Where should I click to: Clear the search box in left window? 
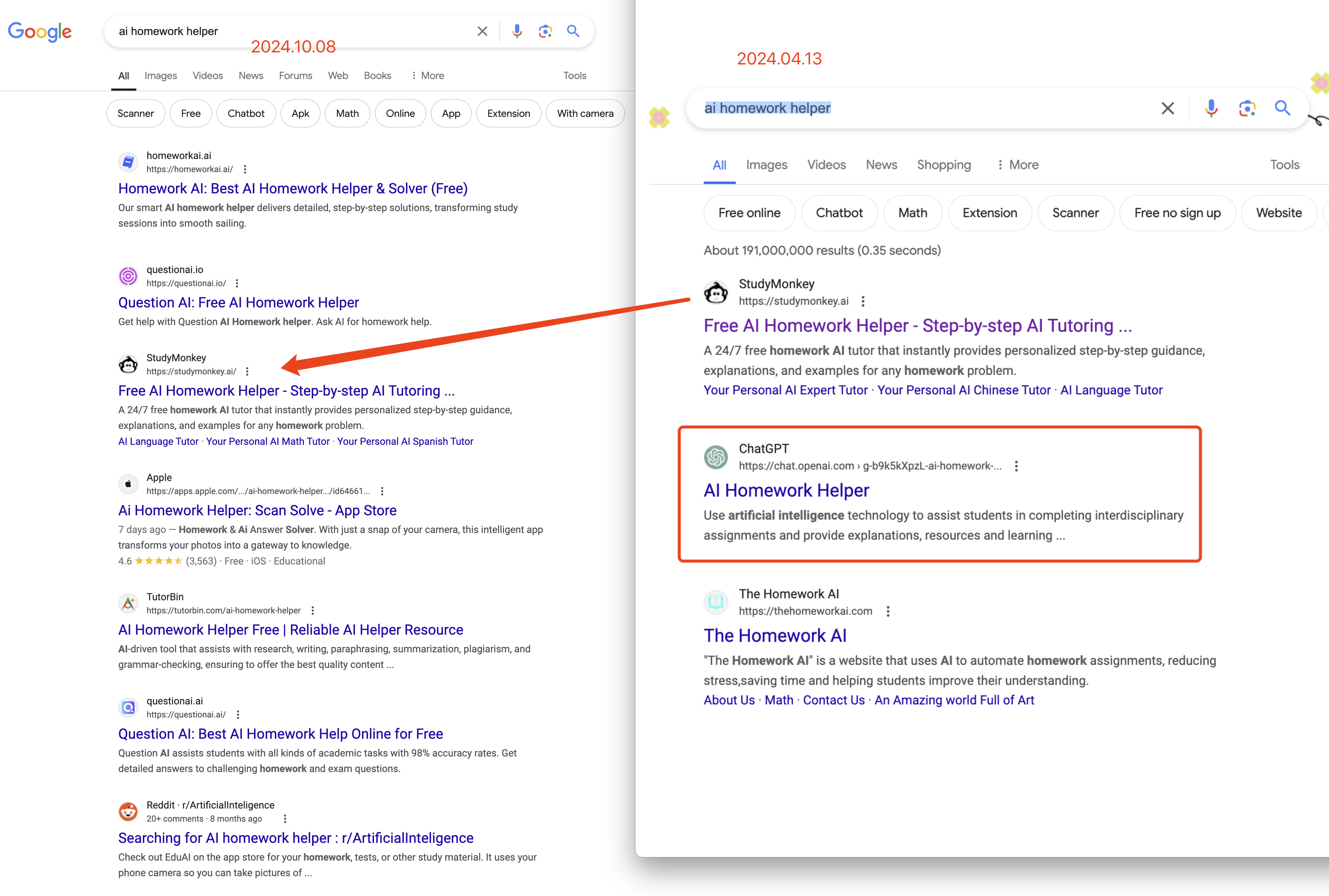pos(482,31)
